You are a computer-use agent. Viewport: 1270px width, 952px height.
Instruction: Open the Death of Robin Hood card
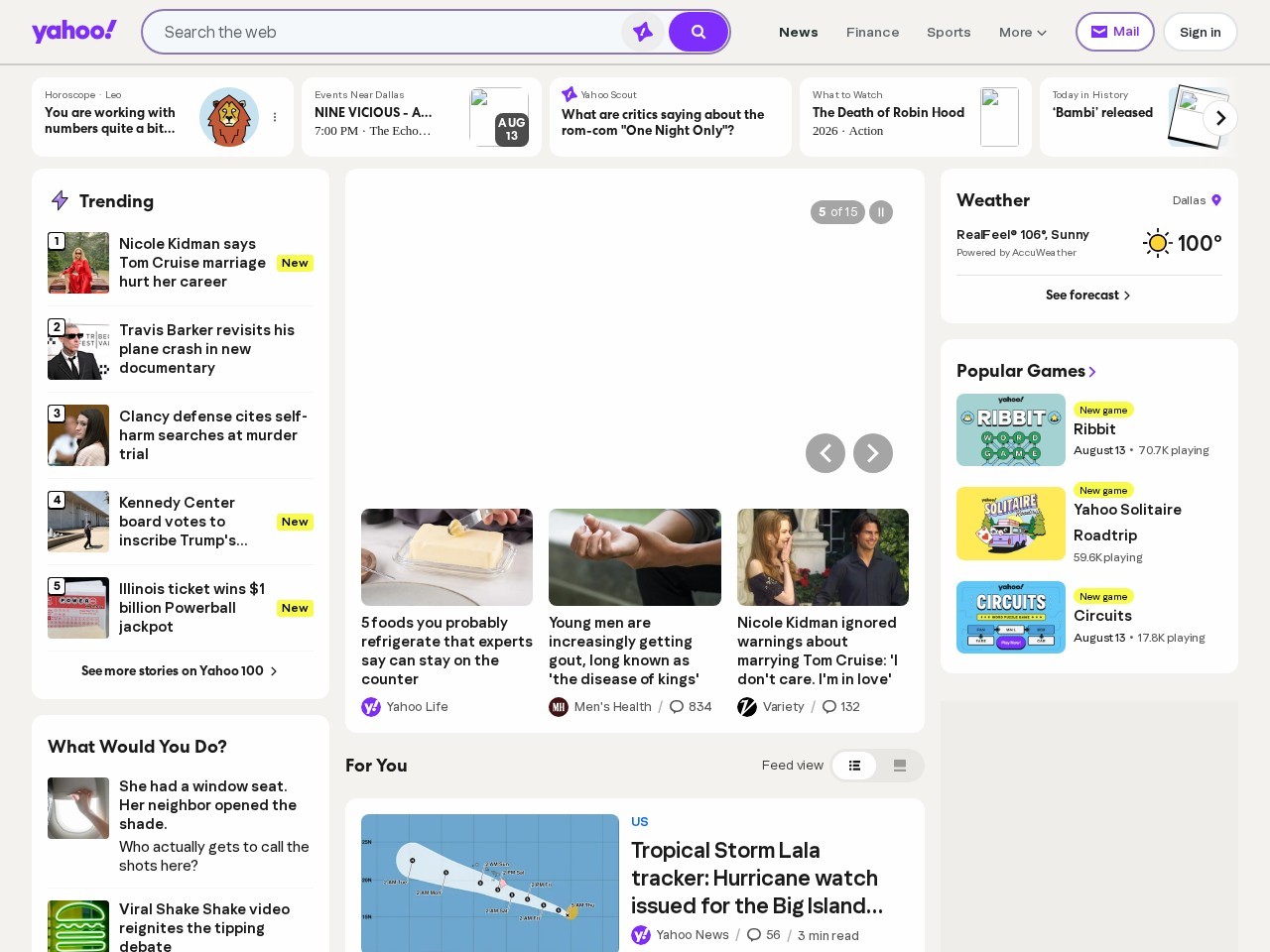point(916,117)
